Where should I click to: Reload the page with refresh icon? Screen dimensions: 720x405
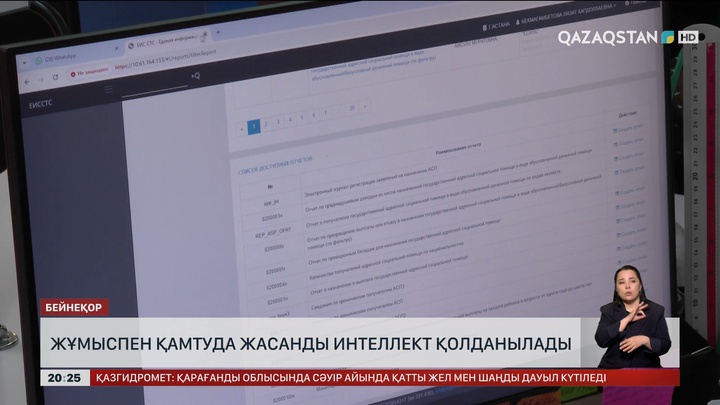tap(55, 78)
